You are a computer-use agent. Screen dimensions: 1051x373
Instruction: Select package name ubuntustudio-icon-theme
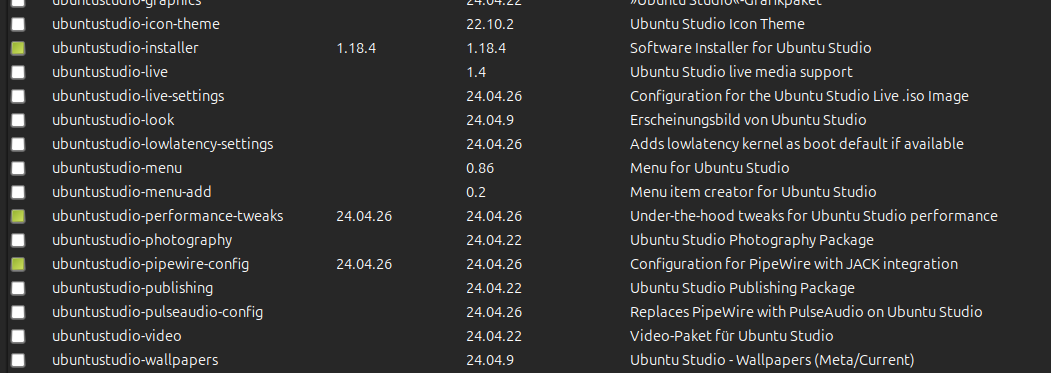[136, 24]
